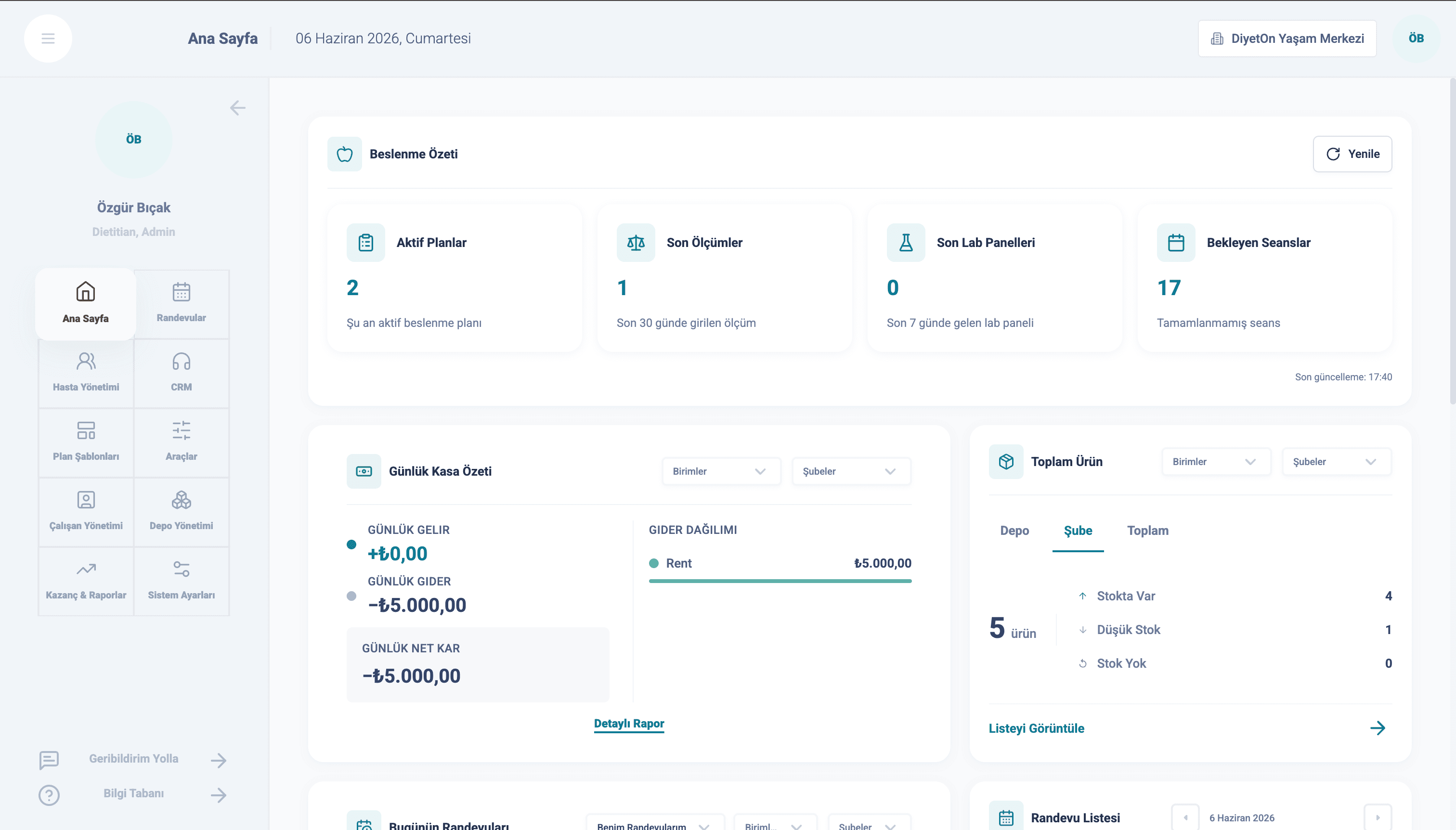Open the Detaylı Rapor link
Image resolution: width=1456 pixels, height=830 pixels.
629,724
